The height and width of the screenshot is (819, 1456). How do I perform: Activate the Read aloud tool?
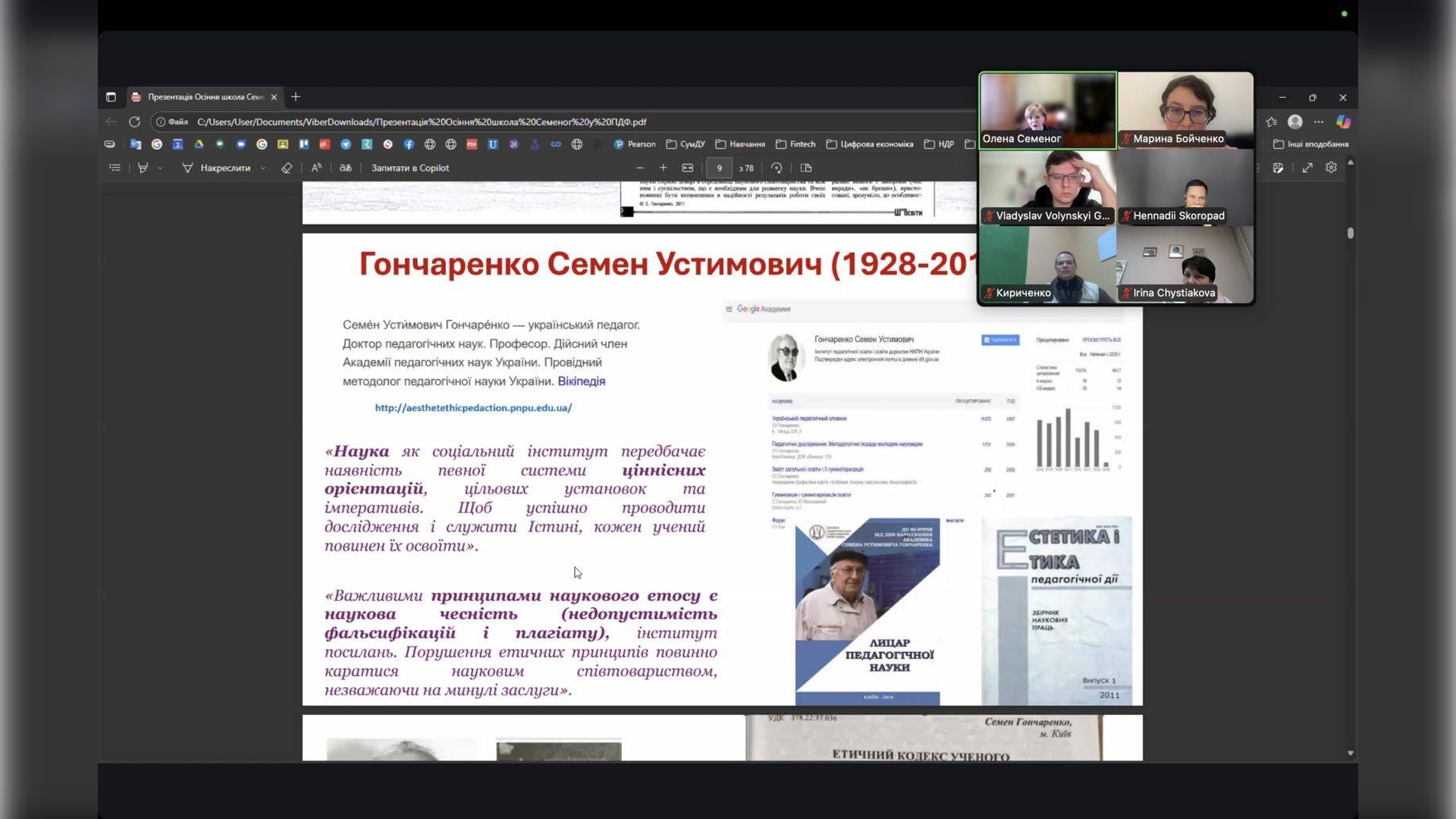316,168
